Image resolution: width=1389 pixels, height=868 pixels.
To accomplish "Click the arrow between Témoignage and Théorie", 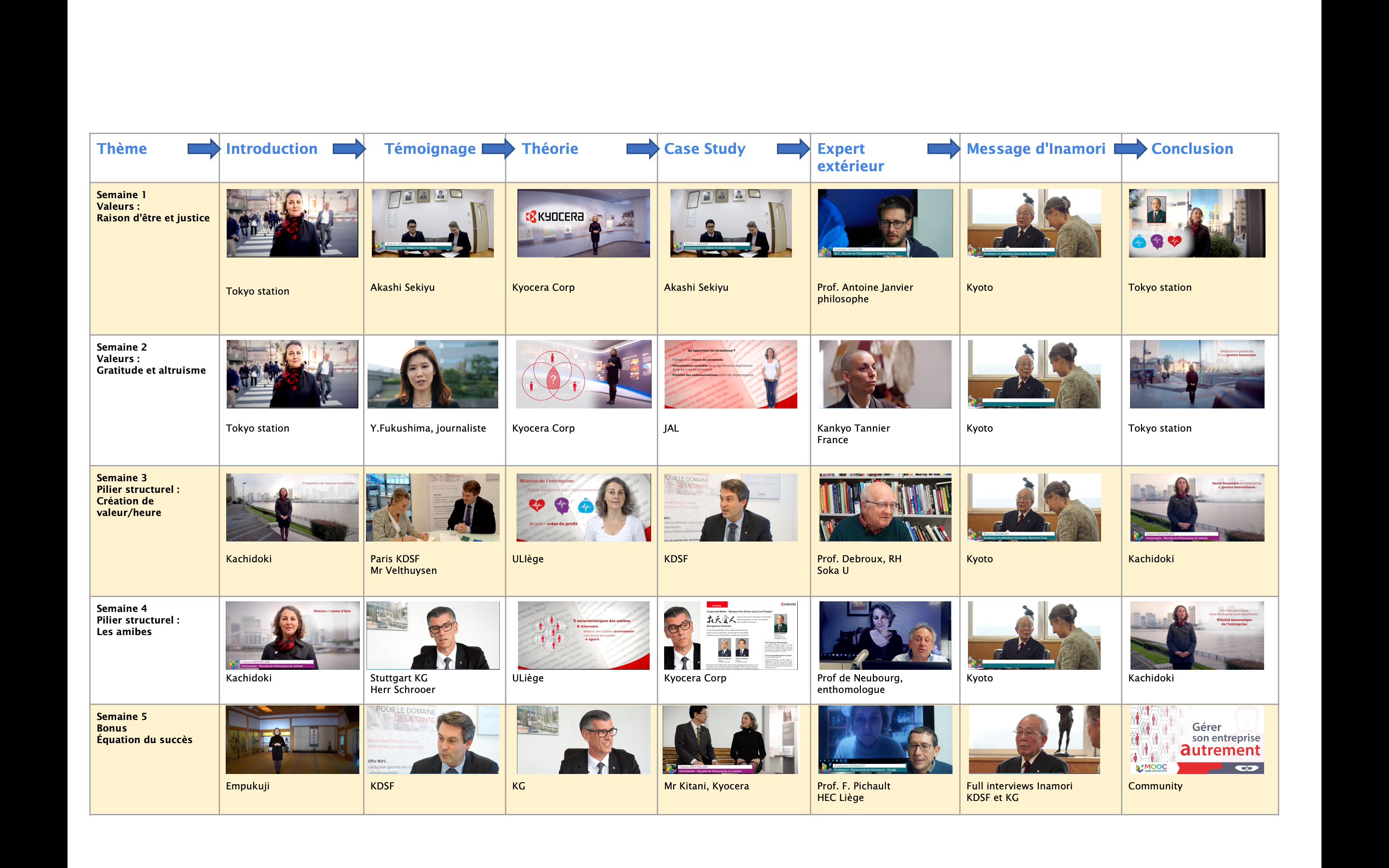I will [x=497, y=149].
